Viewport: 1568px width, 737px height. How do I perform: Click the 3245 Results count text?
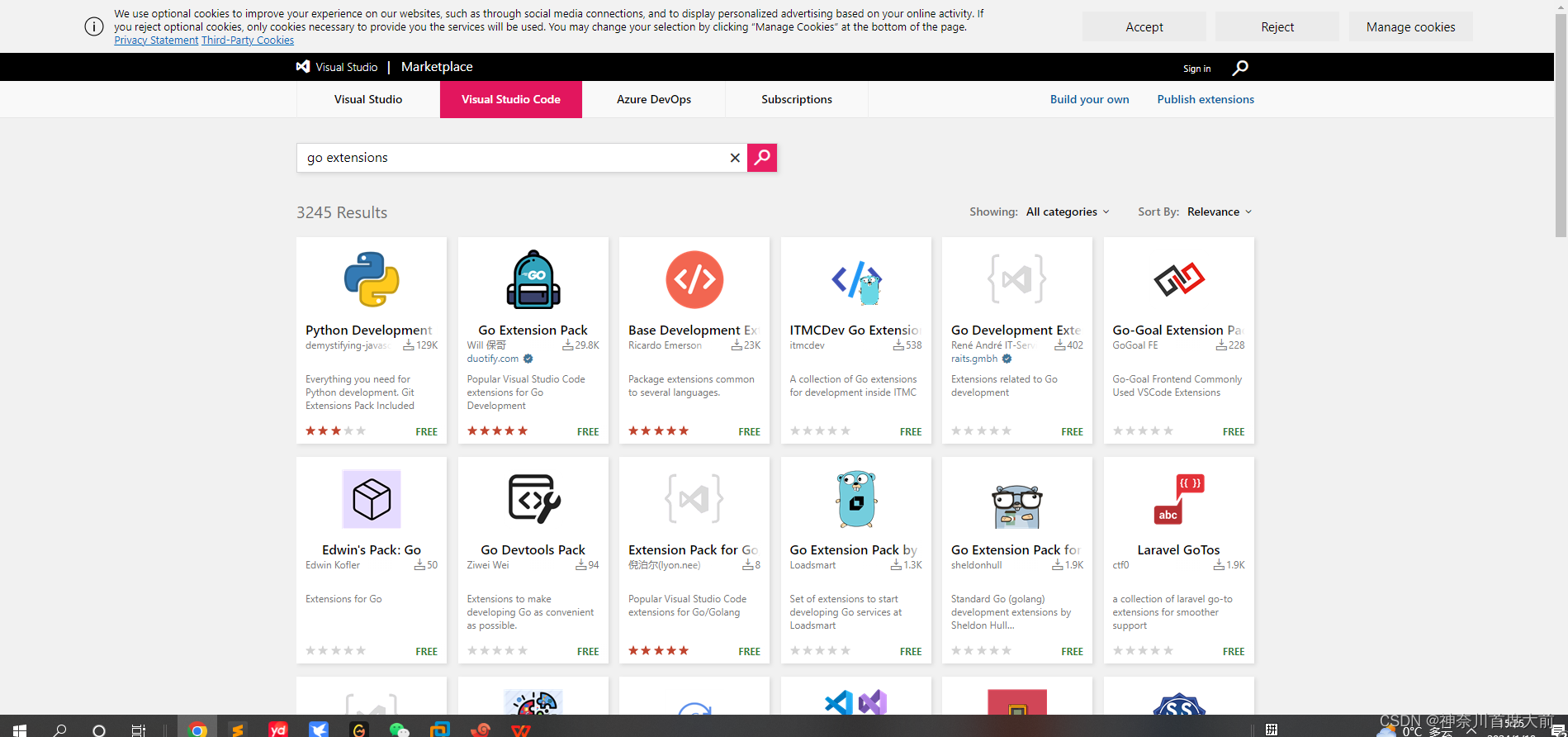(342, 212)
